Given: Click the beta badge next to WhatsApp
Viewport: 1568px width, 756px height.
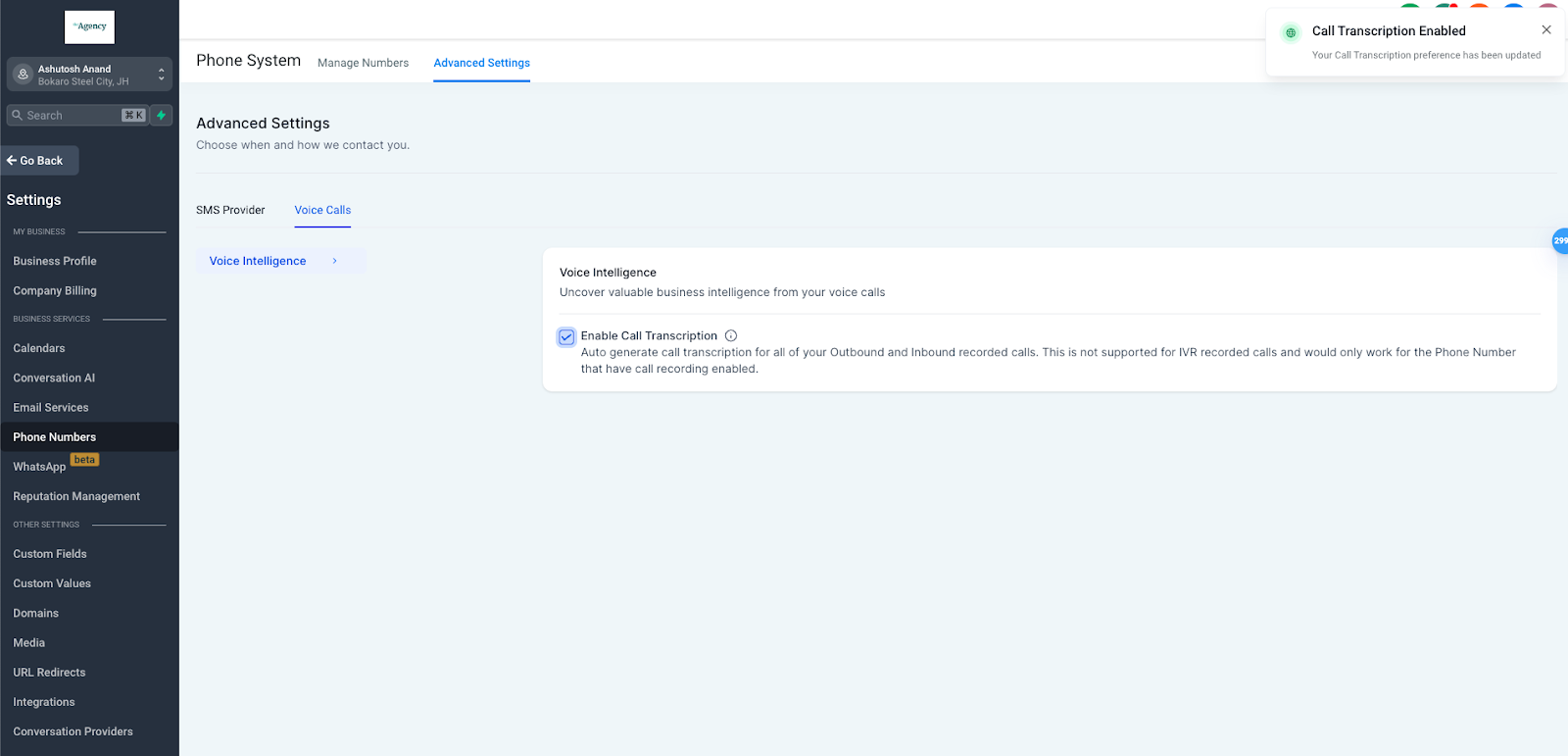Looking at the screenshot, I should (x=85, y=460).
